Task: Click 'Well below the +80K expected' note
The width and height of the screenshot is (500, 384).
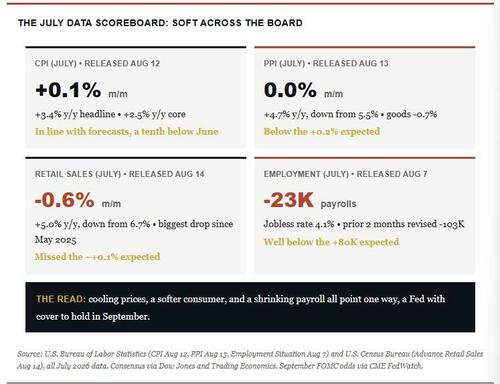Action: [x=331, y=242]
